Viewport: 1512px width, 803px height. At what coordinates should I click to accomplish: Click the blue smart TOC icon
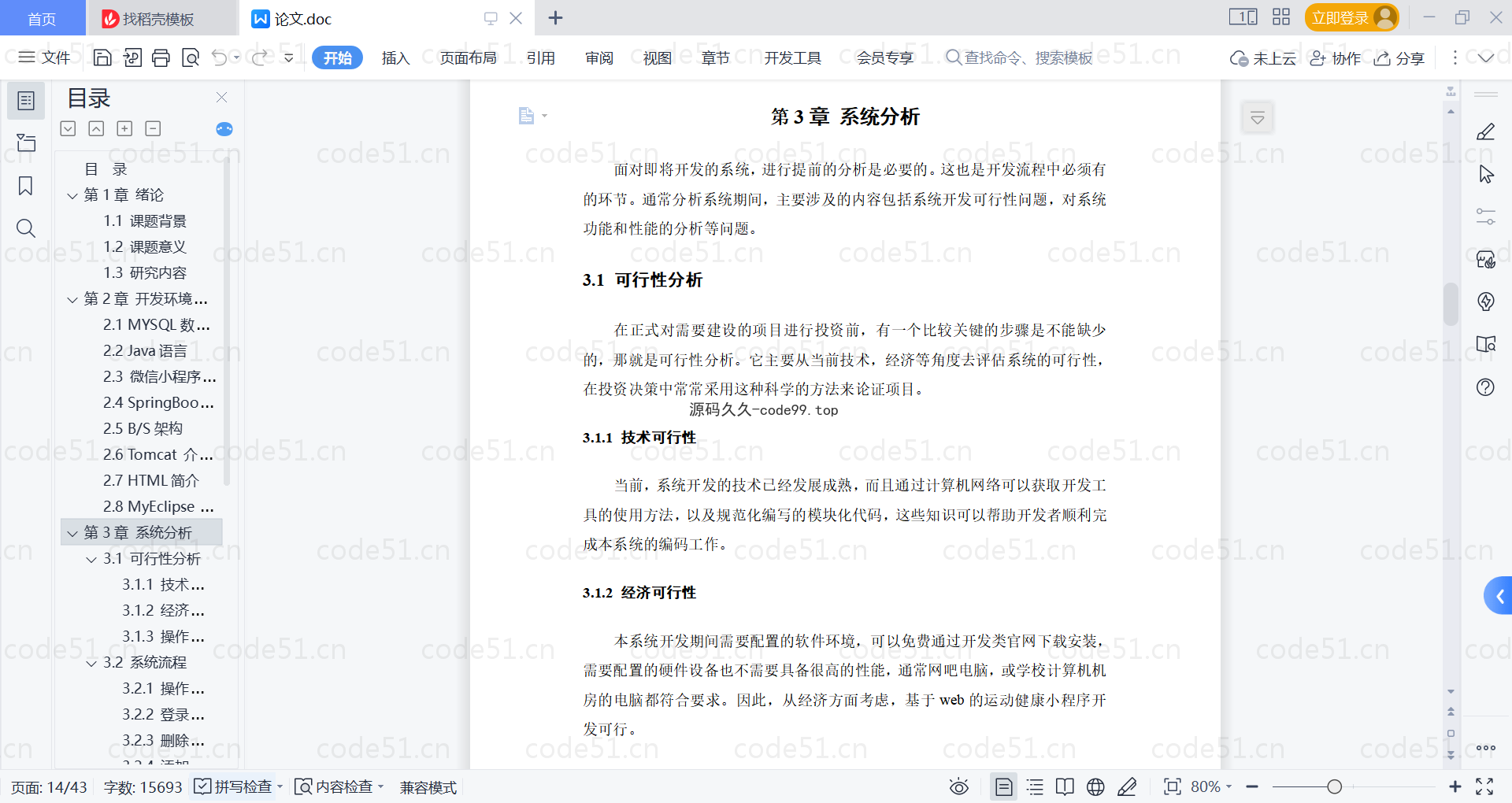click(x=224, y=129)
